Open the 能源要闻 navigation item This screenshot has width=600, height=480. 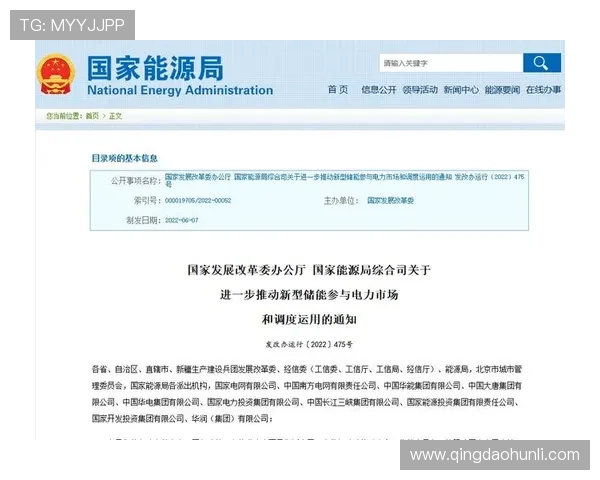pos(502,90)
